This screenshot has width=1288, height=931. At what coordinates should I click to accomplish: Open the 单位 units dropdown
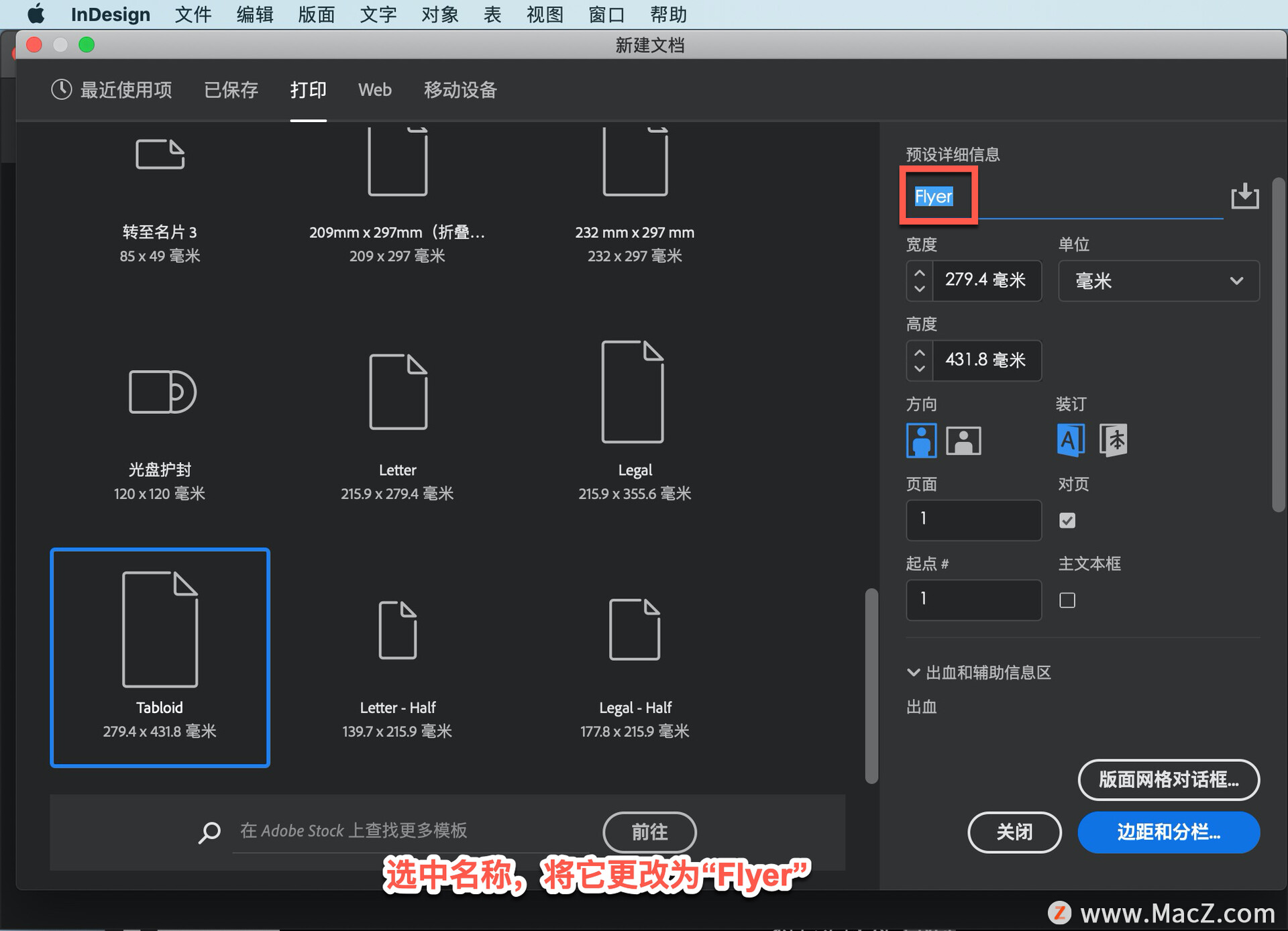(x=1158, y=281)
